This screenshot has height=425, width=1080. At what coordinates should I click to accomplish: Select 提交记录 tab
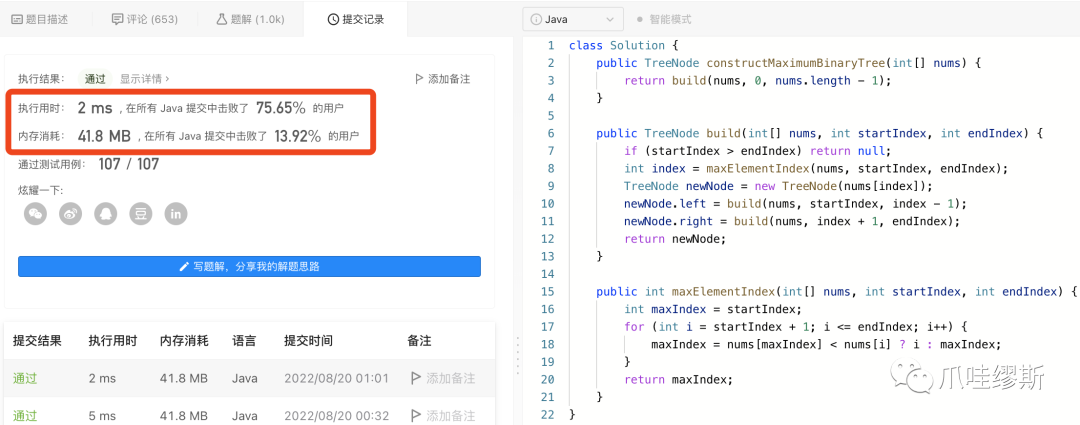355,19
